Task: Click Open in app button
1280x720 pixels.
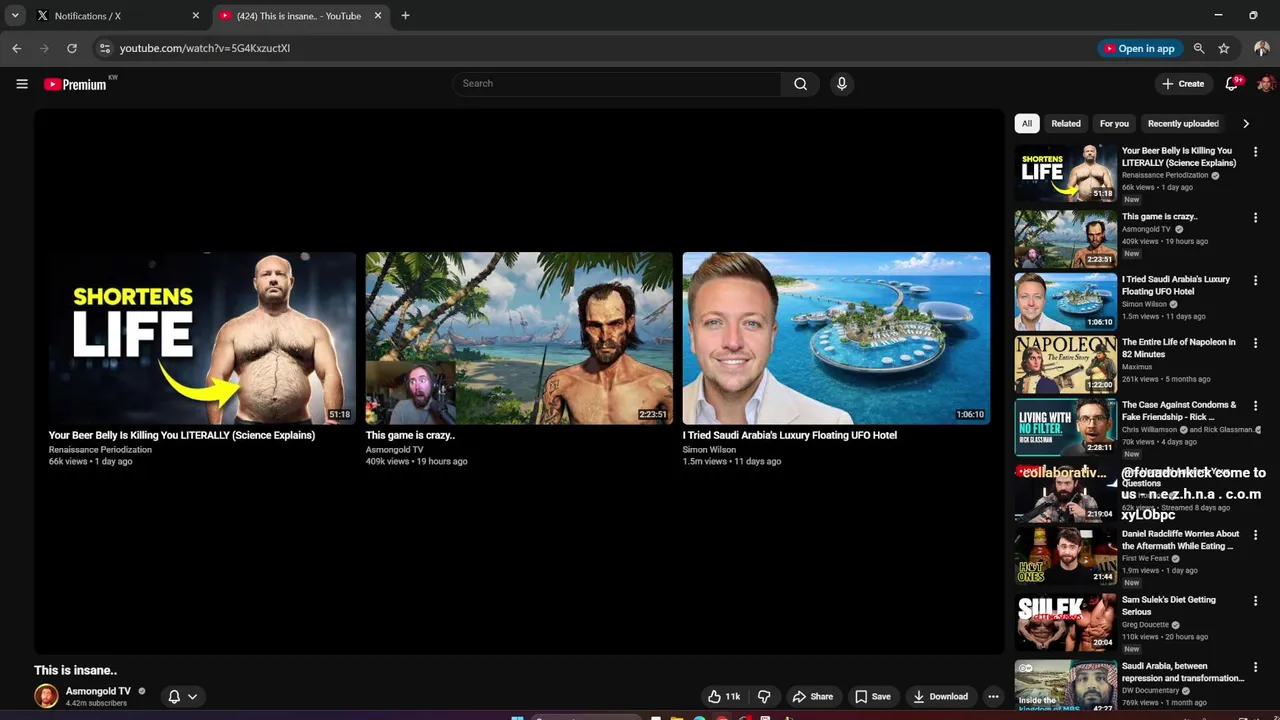Action: tap(1140, 48)
